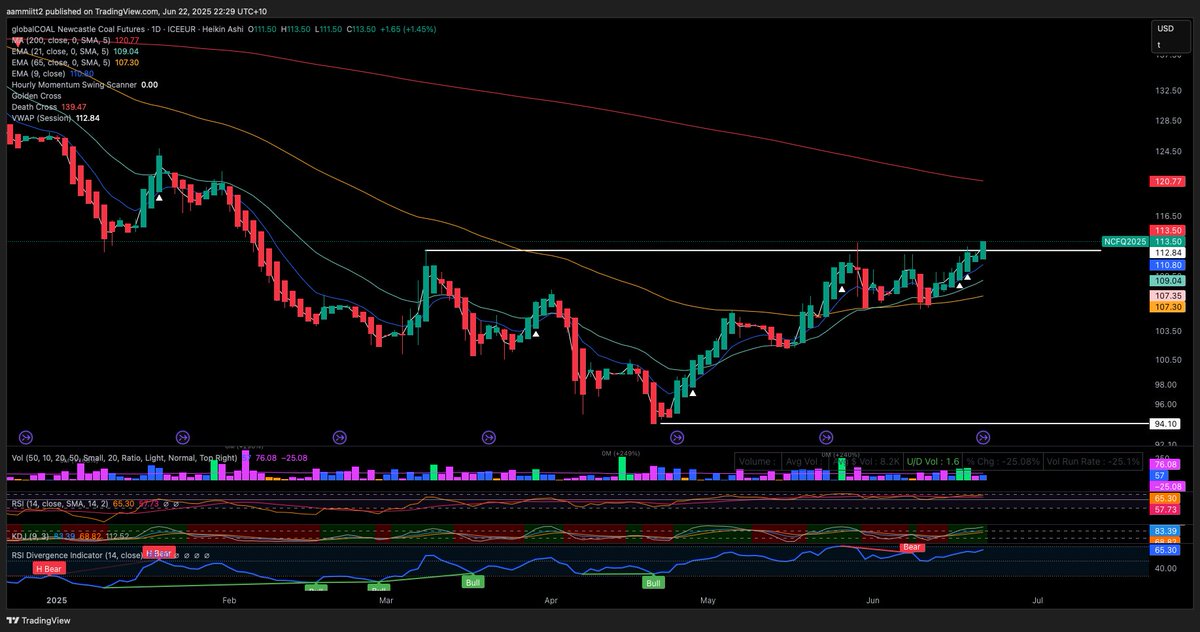Click the Vol Run Rate : -25.1% cell
The image size is (1200, 632).
tap(1095, 462)
